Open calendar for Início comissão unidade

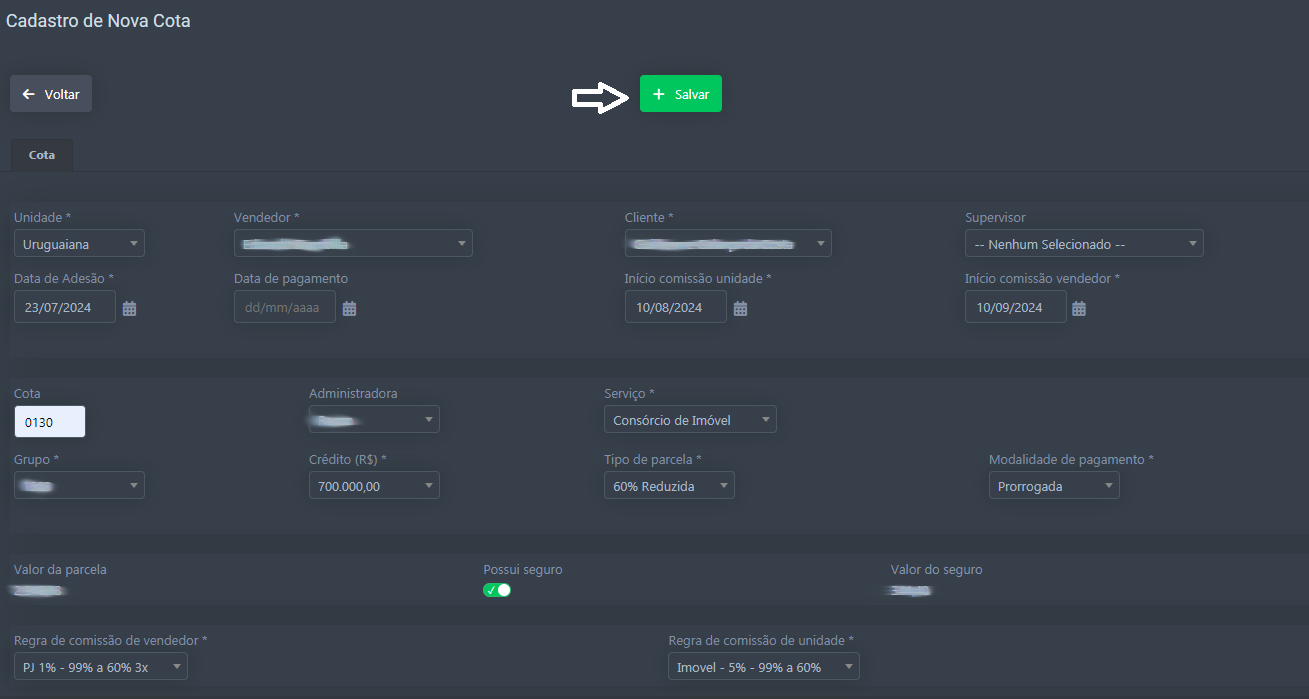click(740, 309)
